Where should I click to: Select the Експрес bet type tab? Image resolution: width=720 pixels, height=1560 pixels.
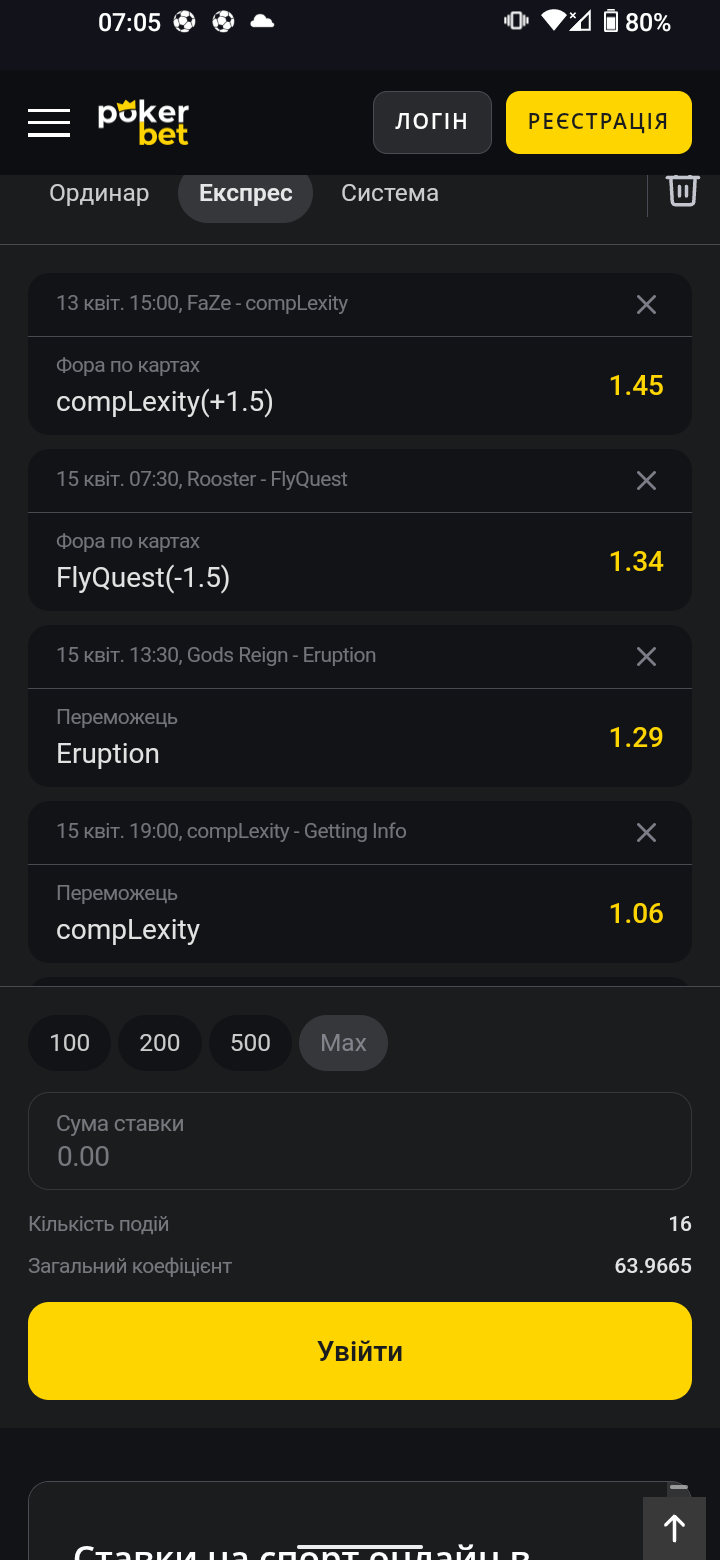point(246,193)
